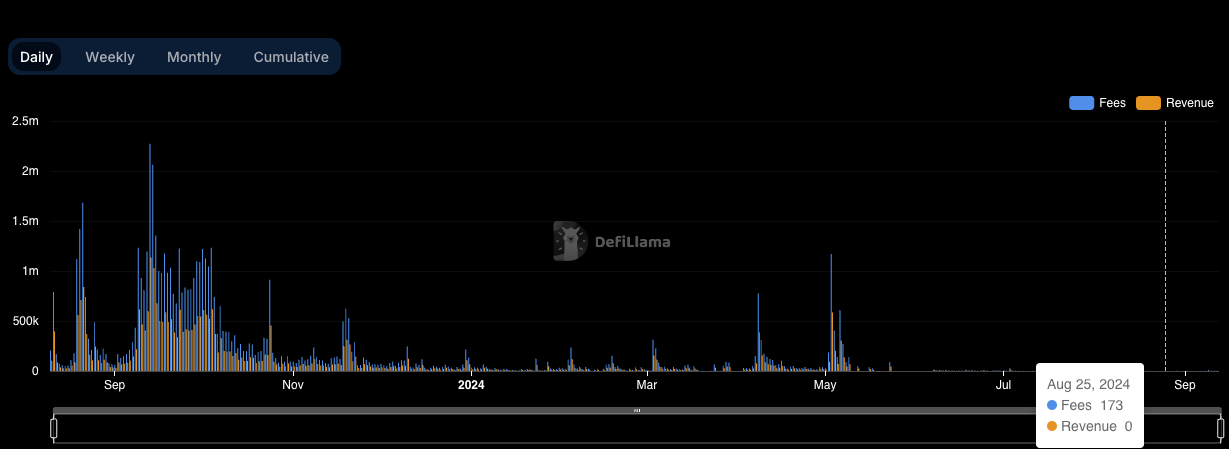Screen dimensions: 1229x449
Task: Click the left zoom slider handle
Action: click(54, 429)
